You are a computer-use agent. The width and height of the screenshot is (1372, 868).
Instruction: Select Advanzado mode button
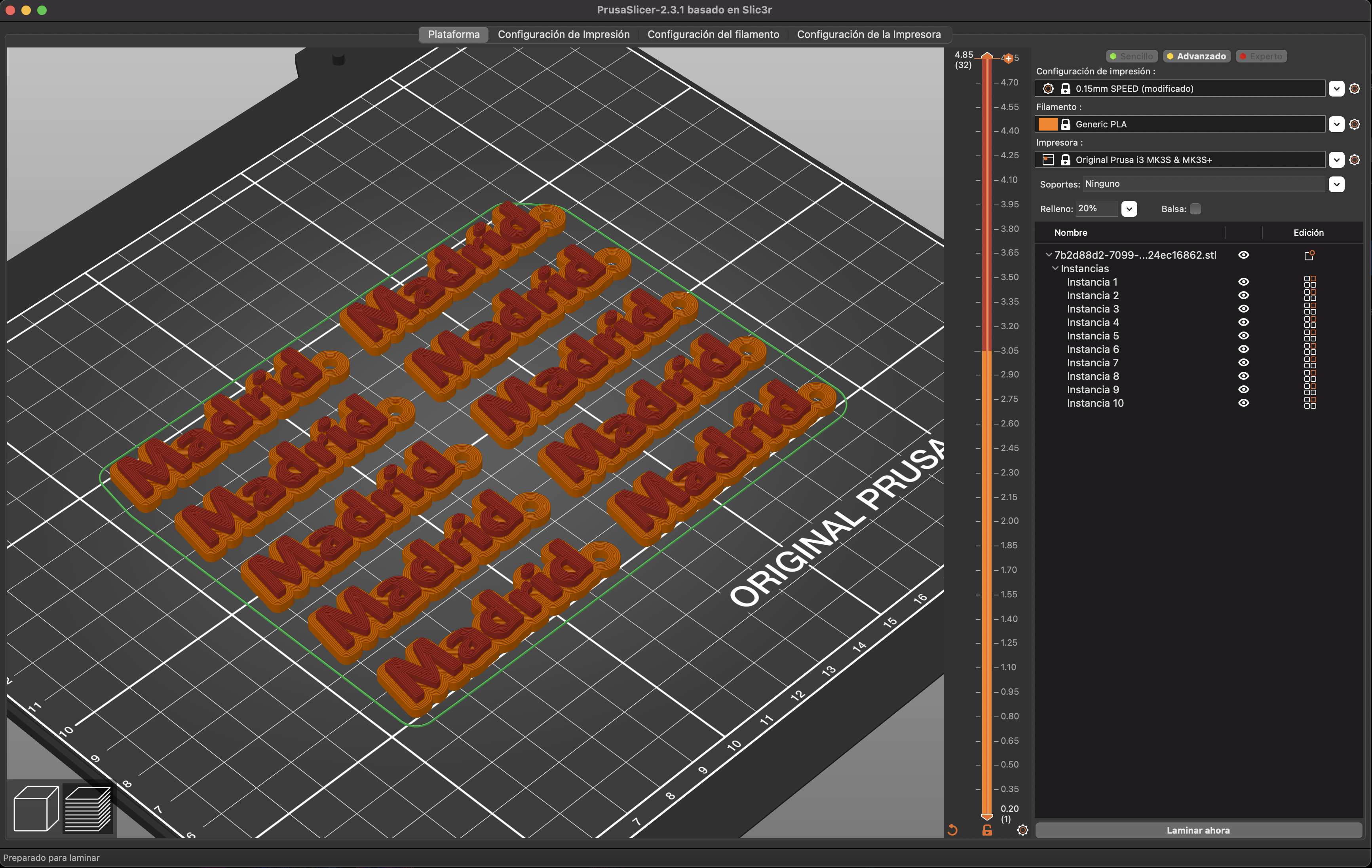[x=1197, y=57]
